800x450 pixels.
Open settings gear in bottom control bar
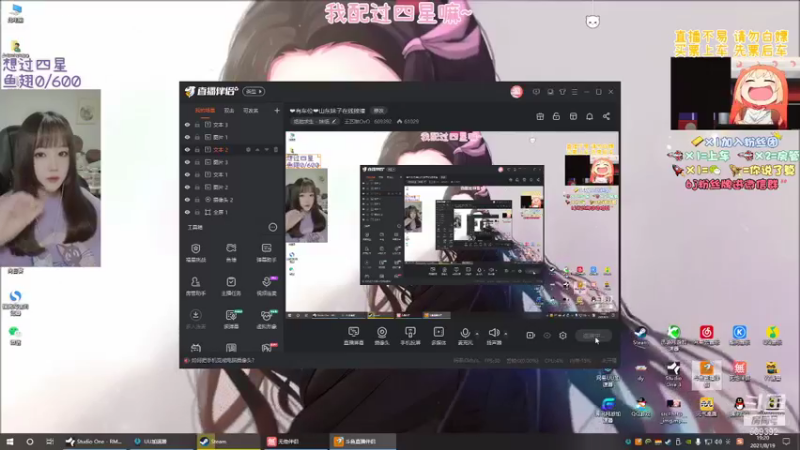[563, 335]
